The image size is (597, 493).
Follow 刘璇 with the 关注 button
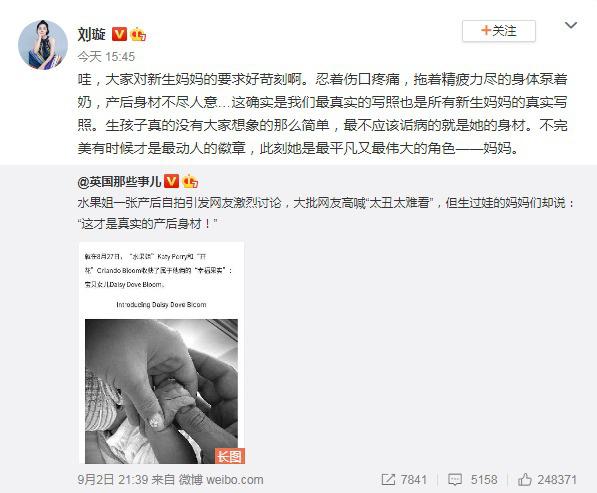click(x=499, y=31)
